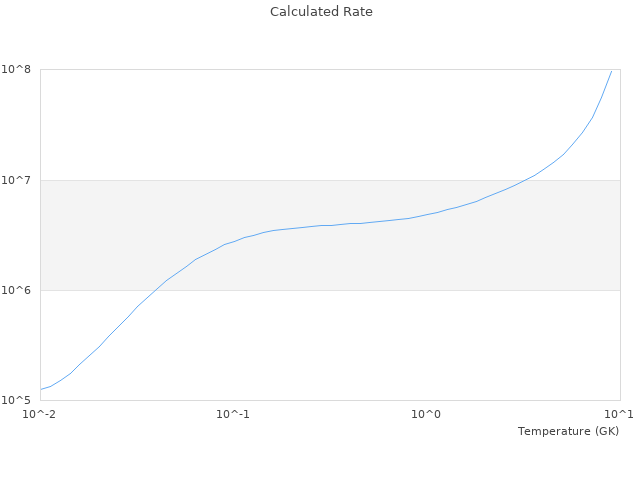Image resolution: width=640 pixels, height=480 pixels.
Task: Click the "Temperature (GK)" axis title
Action: tap(568, 431)
